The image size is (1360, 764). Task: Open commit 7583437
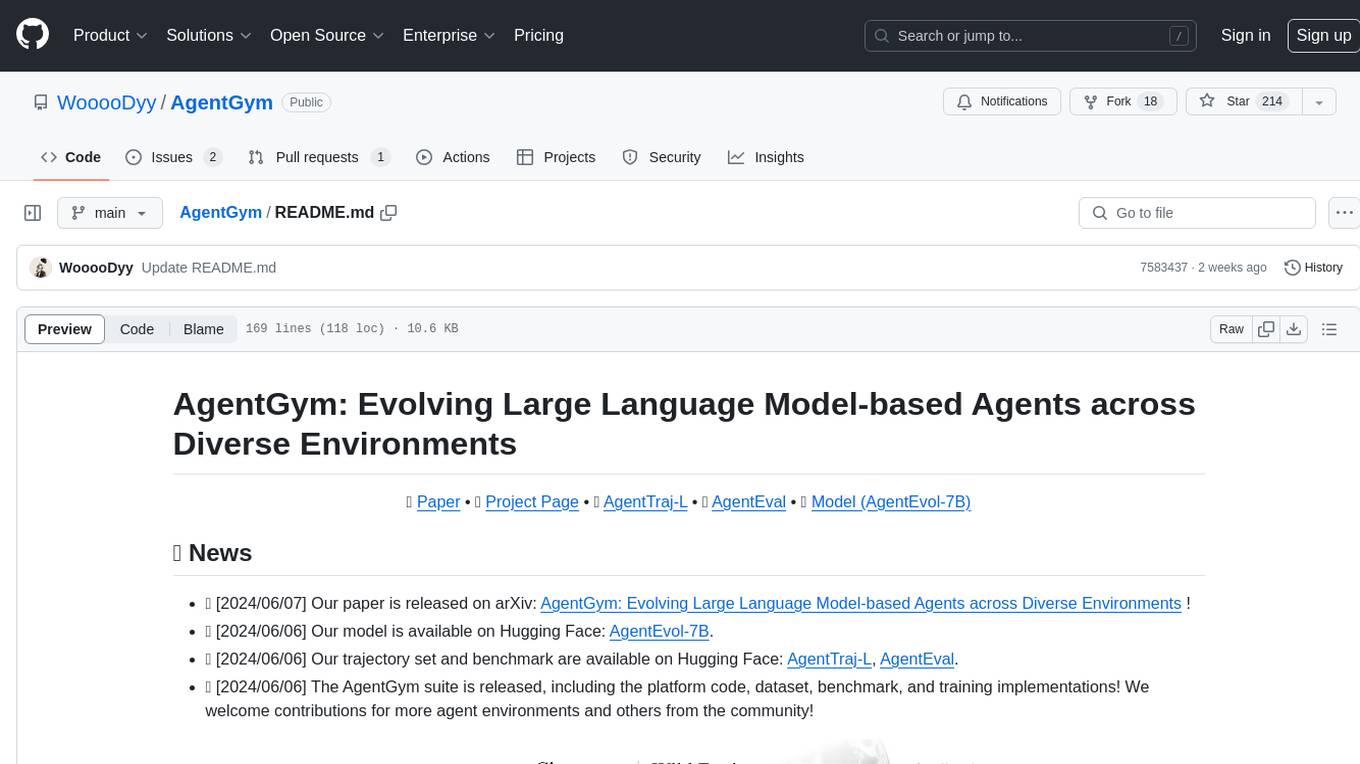1164,268
